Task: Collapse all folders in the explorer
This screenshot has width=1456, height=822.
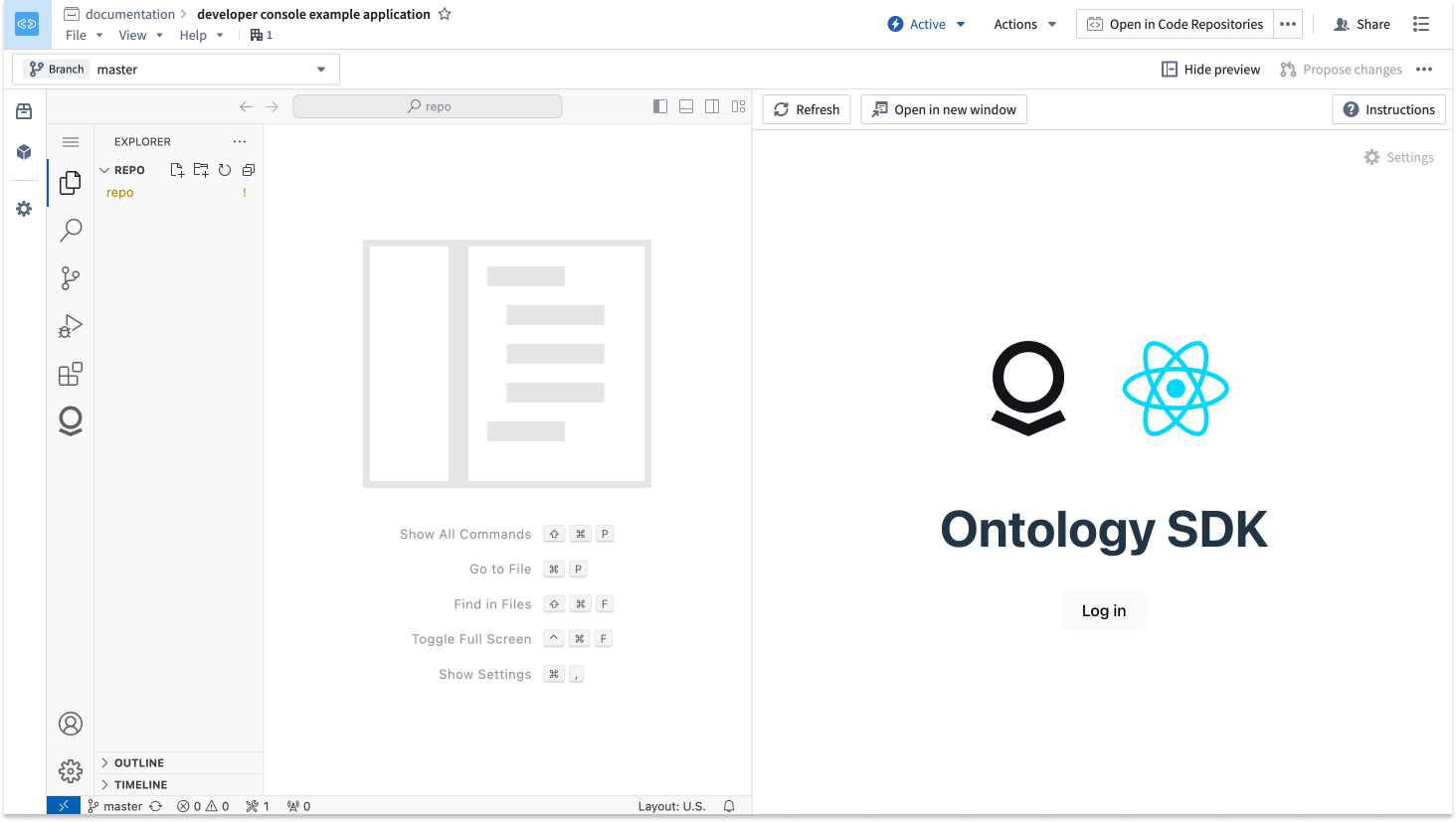Action: point(249,170)
